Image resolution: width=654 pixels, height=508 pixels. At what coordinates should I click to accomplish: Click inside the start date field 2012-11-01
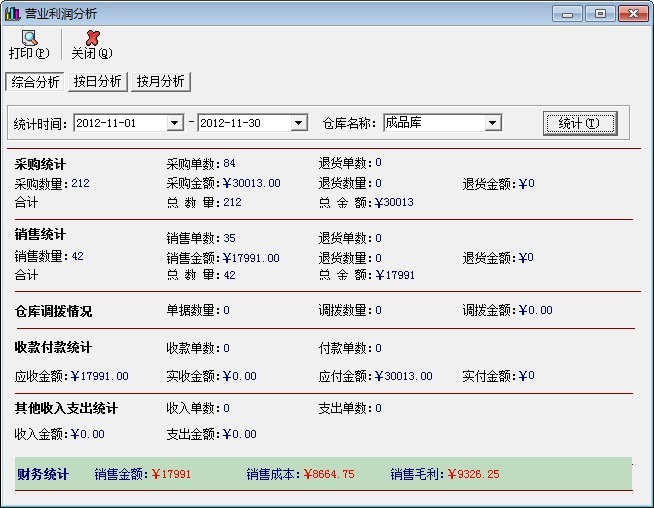point(120,123)
